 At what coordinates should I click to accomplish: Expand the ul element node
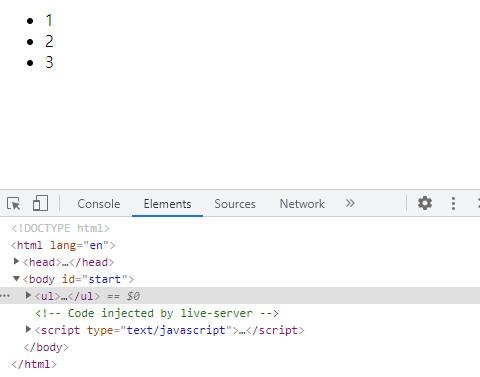coord(28,295)
